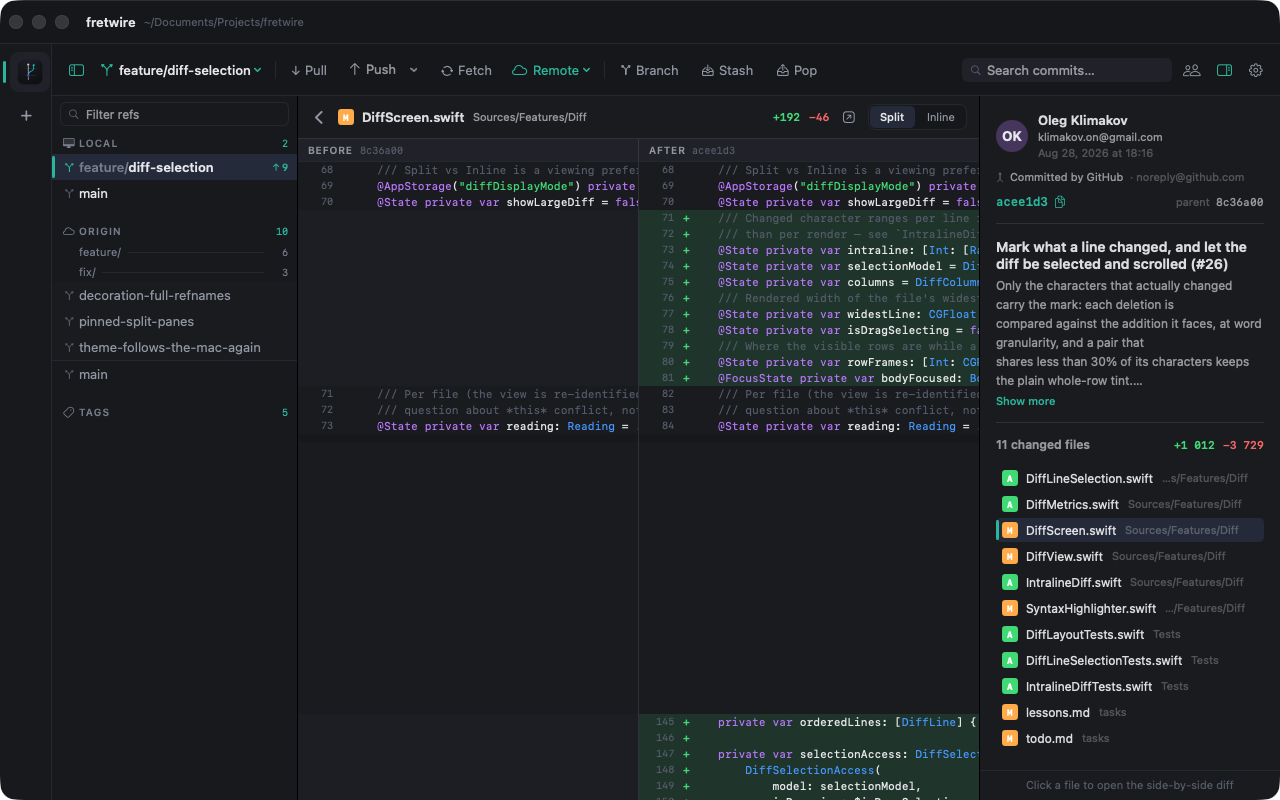This screenshot has width=1280, height=800.
Task: Focus the Search commits field
Action: pos(1067,70)
